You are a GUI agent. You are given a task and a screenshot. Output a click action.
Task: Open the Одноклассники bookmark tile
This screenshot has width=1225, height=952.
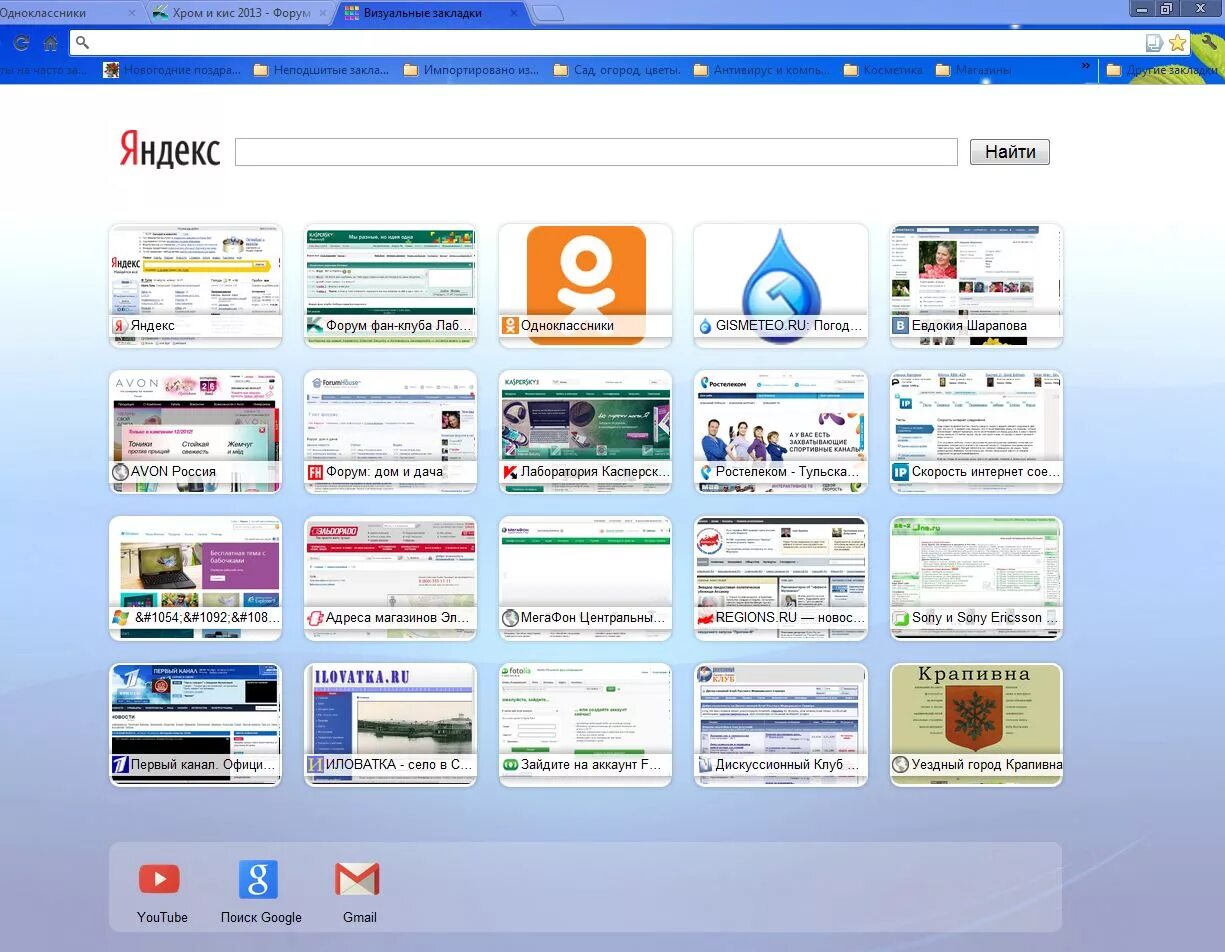pyautogui.click(x=585, y=285)
